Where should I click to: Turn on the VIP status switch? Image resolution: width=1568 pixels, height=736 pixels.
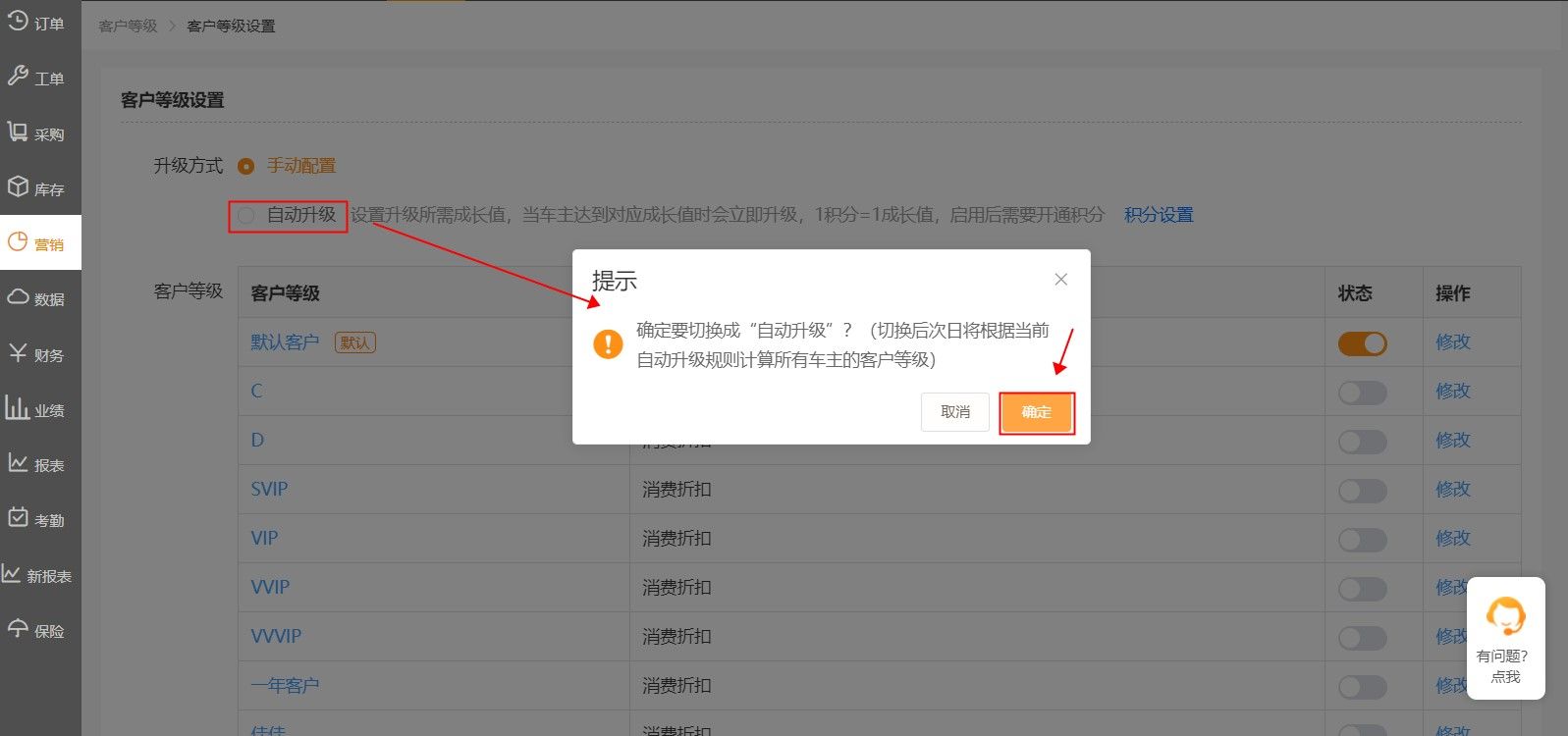point(1363,540)
